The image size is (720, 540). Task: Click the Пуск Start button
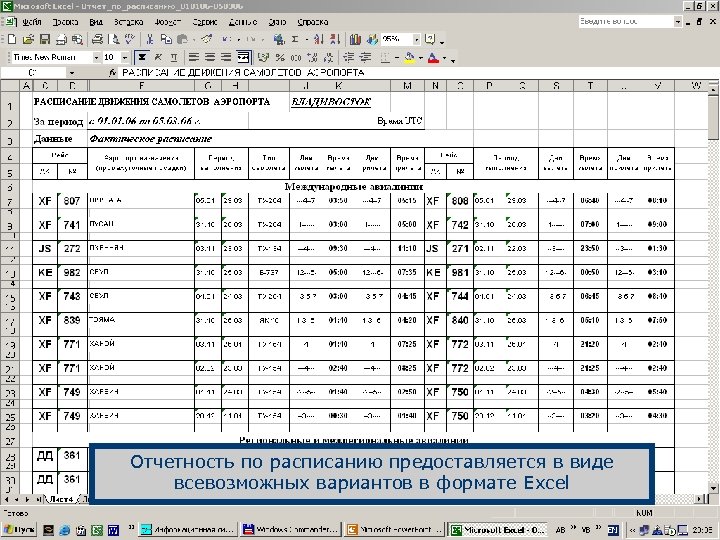(x=19, y=529)
